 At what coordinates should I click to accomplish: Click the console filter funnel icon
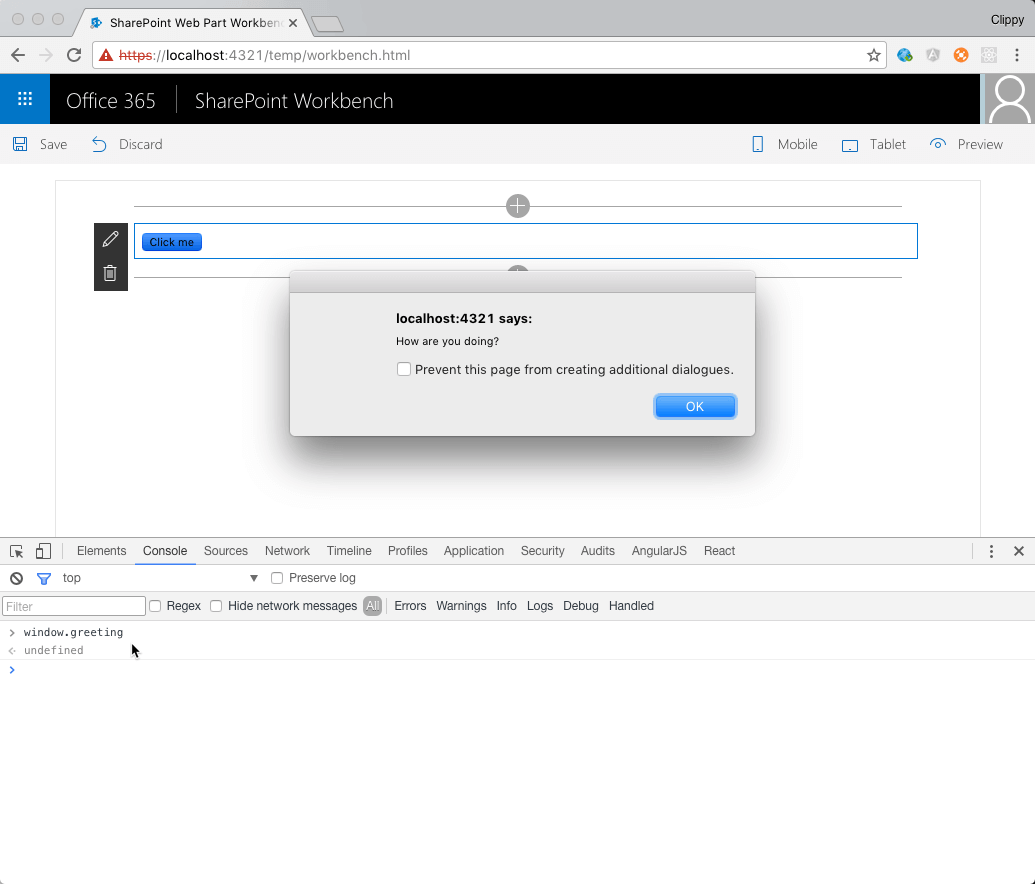[44, 578]
